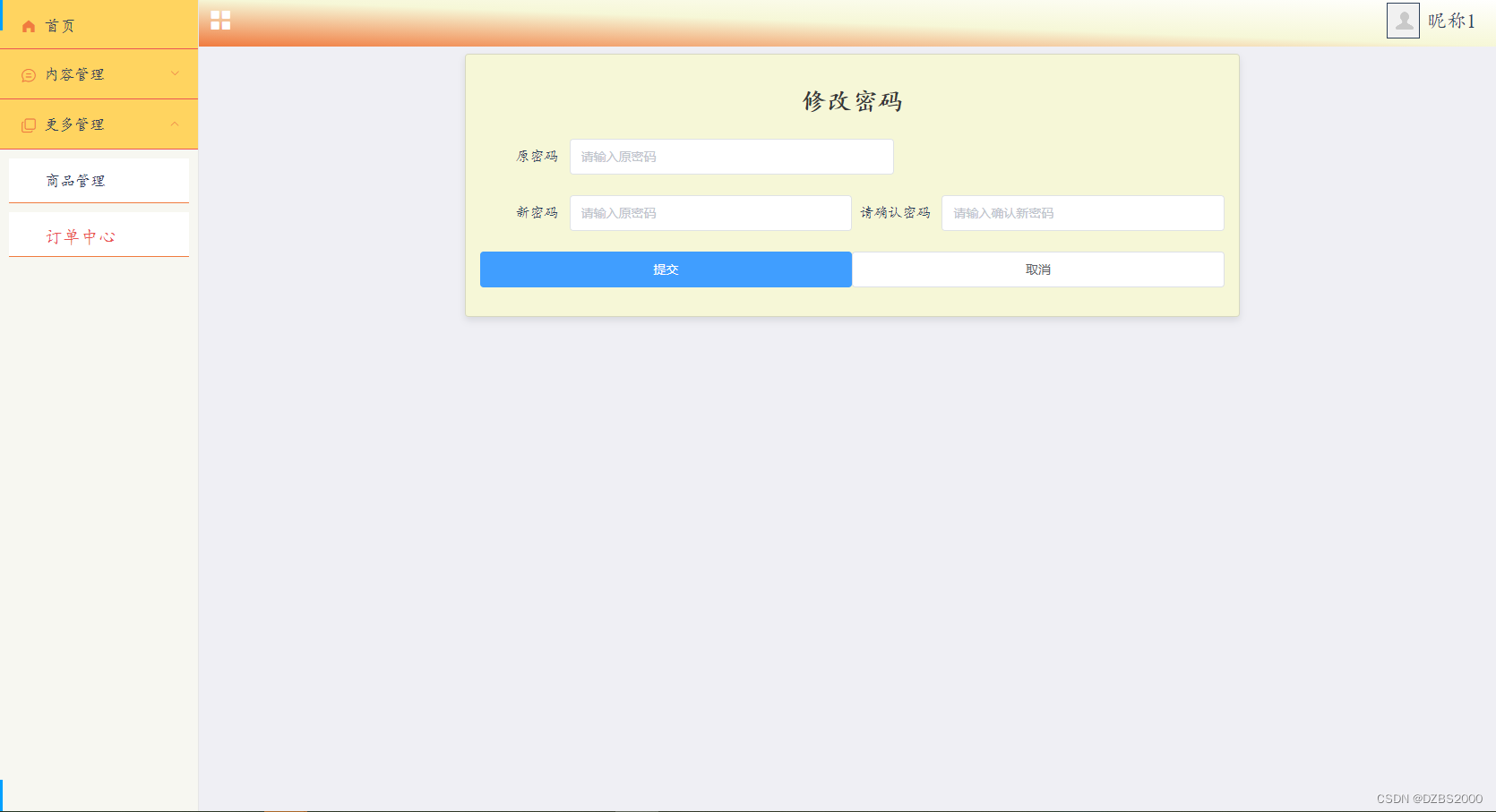This screenshot has width=1496, height=812.
Task: Open the 内容管理 menu
Action: tap(99, 74)
